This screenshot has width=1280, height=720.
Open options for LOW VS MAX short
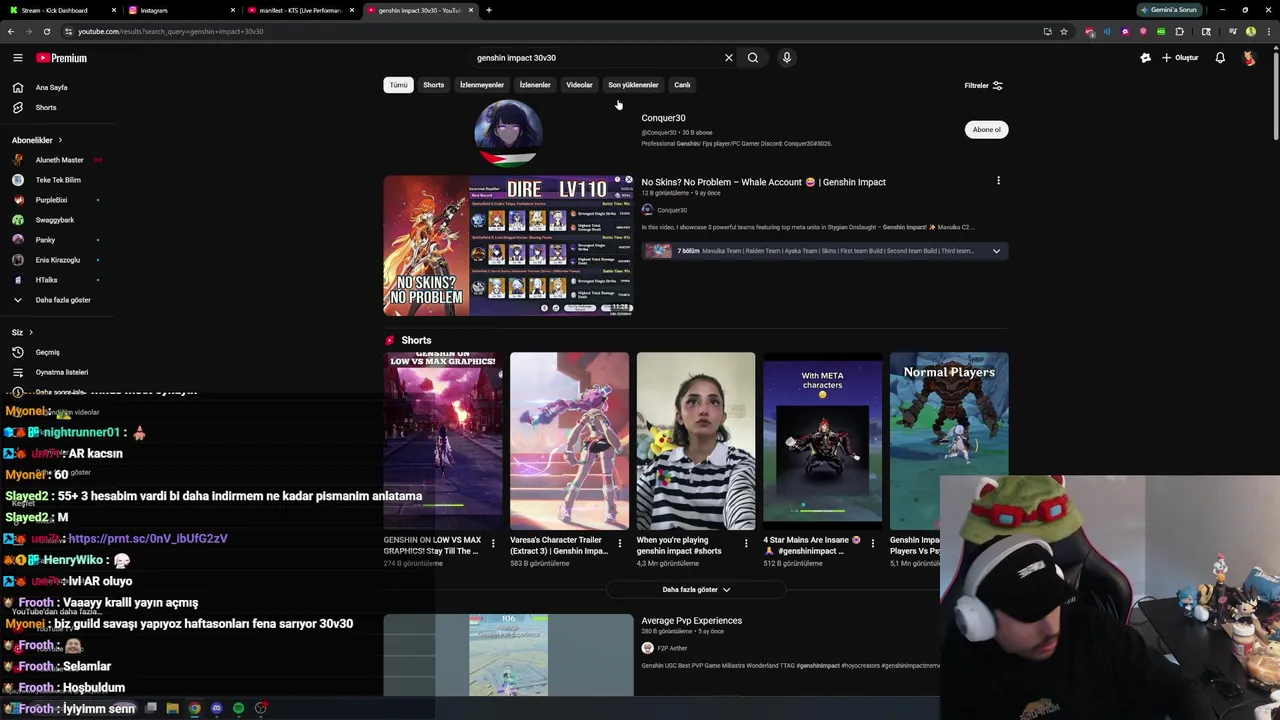click(x=493, y=544)
